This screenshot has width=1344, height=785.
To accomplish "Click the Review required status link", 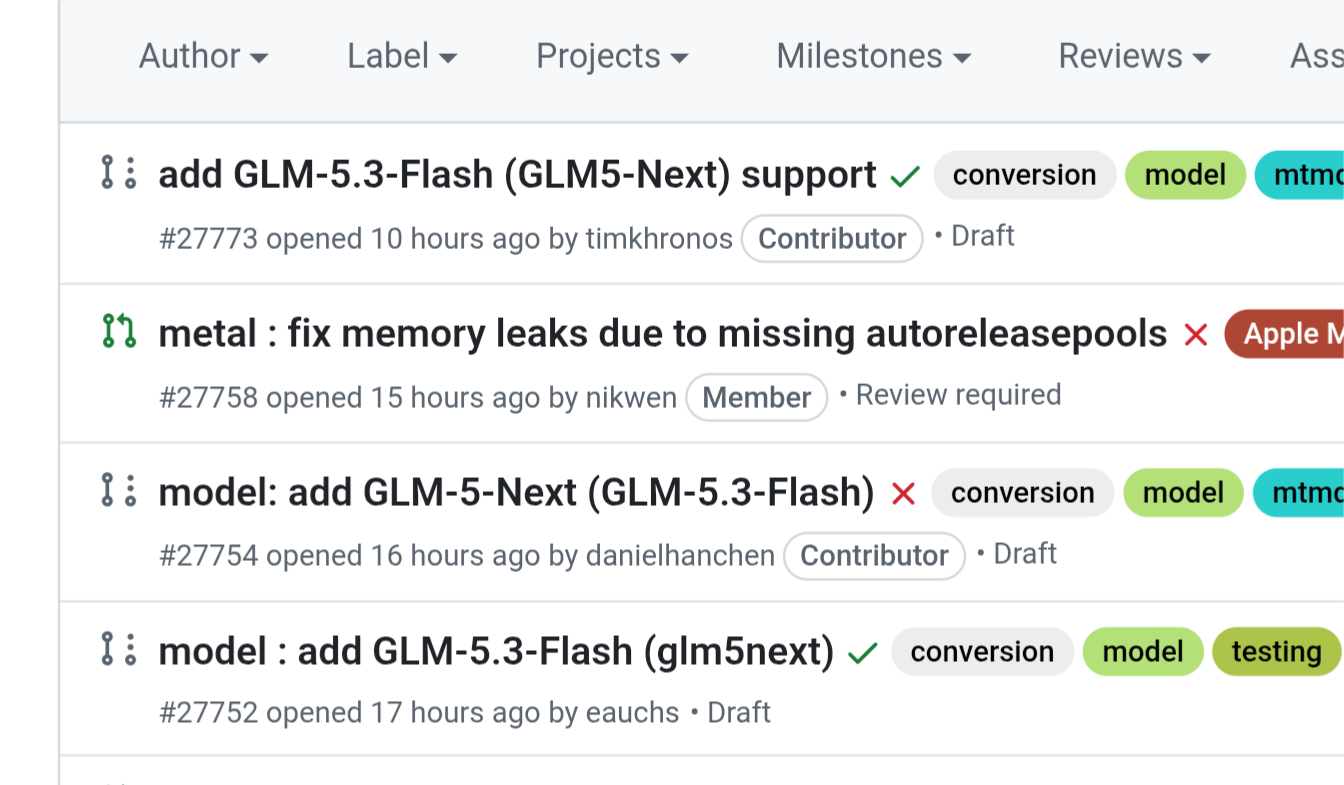I will click(958, 395).
